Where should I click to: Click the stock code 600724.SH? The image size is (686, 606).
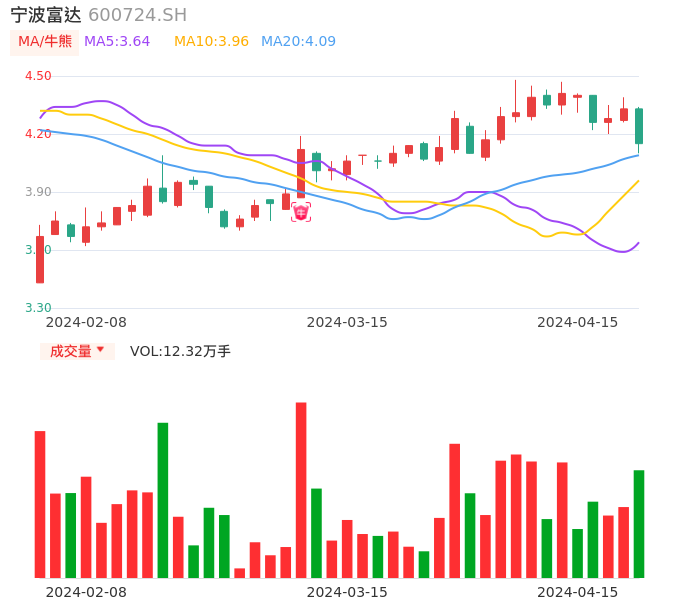click(x=137, y=15)
